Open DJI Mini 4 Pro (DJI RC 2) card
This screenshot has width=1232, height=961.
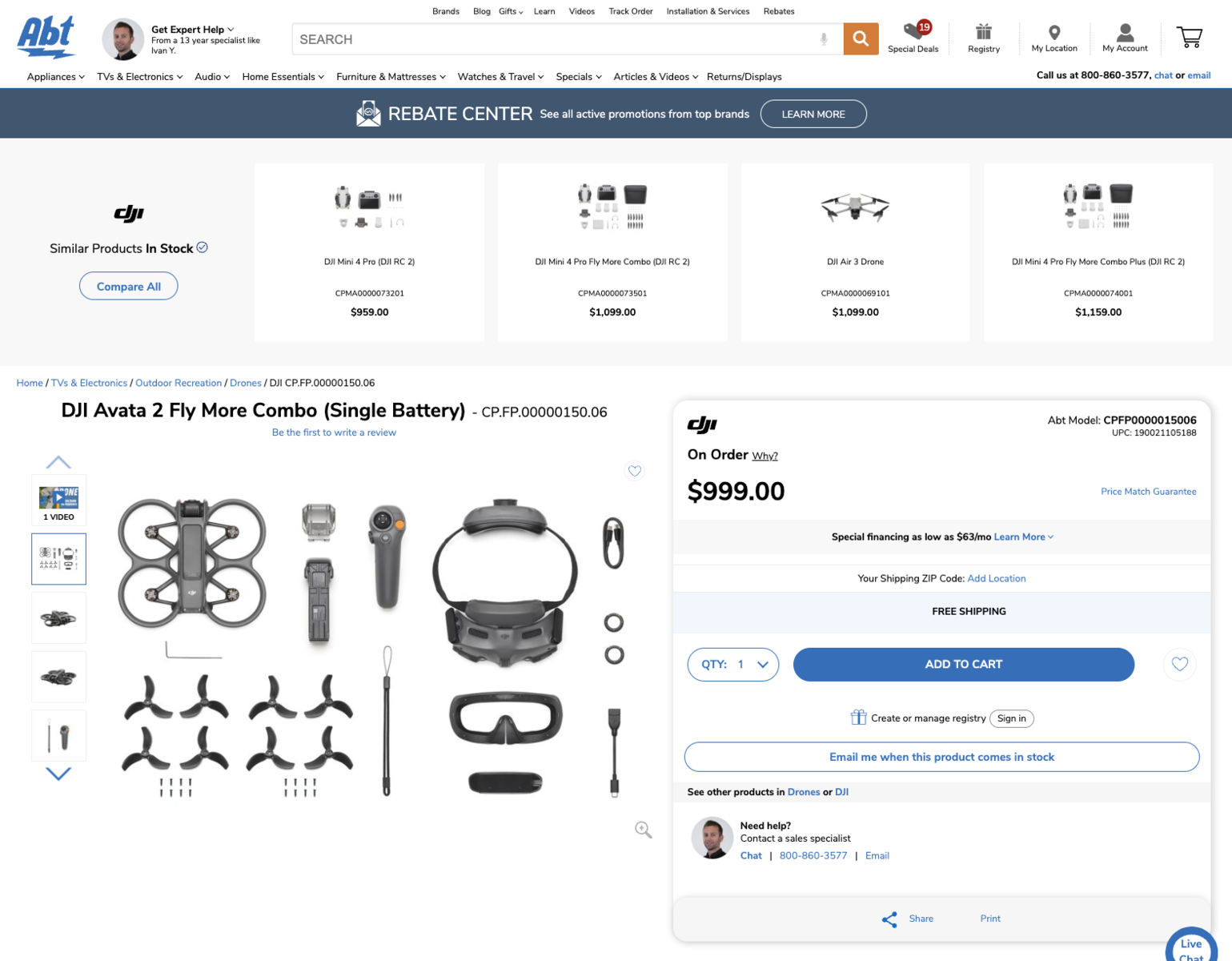[x=369, y=252]
